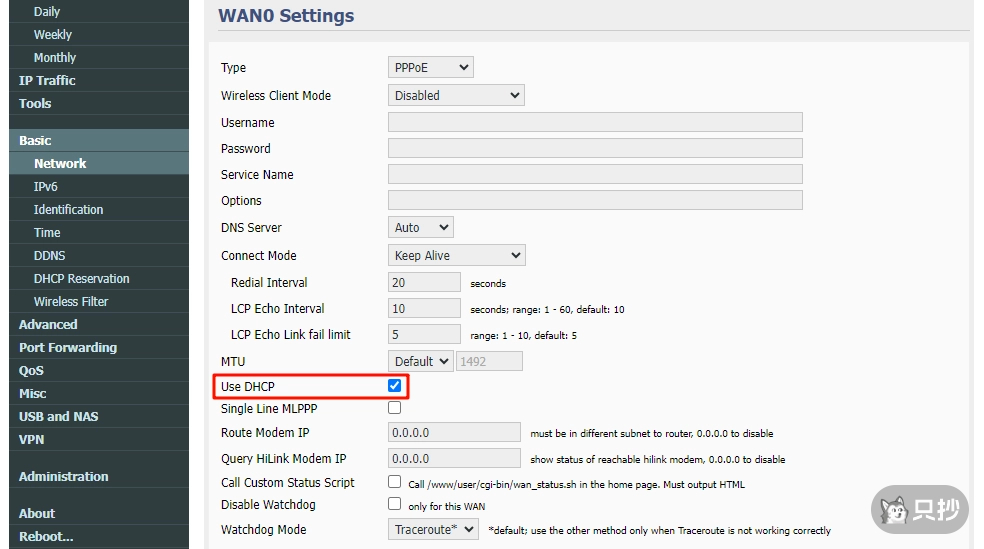Go to DHCP Reservation in sidebar

point(81,278)
